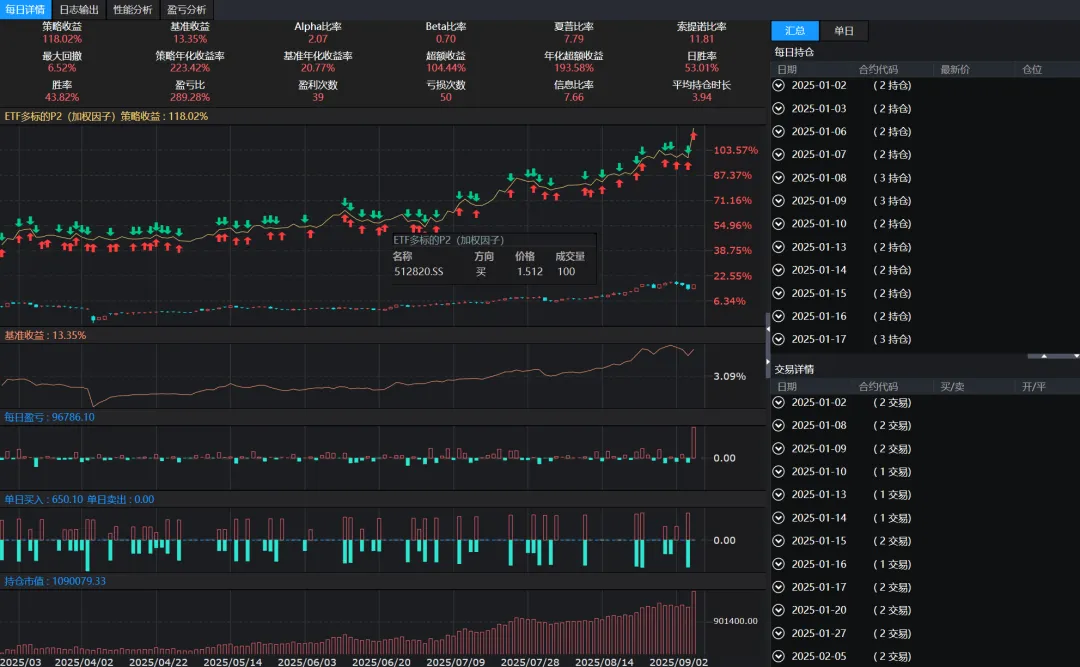The width and height of the screenshot is (1080, 667).
Task: Expand the 2025-01-14 trade record chevron
Action: [778, 517]
